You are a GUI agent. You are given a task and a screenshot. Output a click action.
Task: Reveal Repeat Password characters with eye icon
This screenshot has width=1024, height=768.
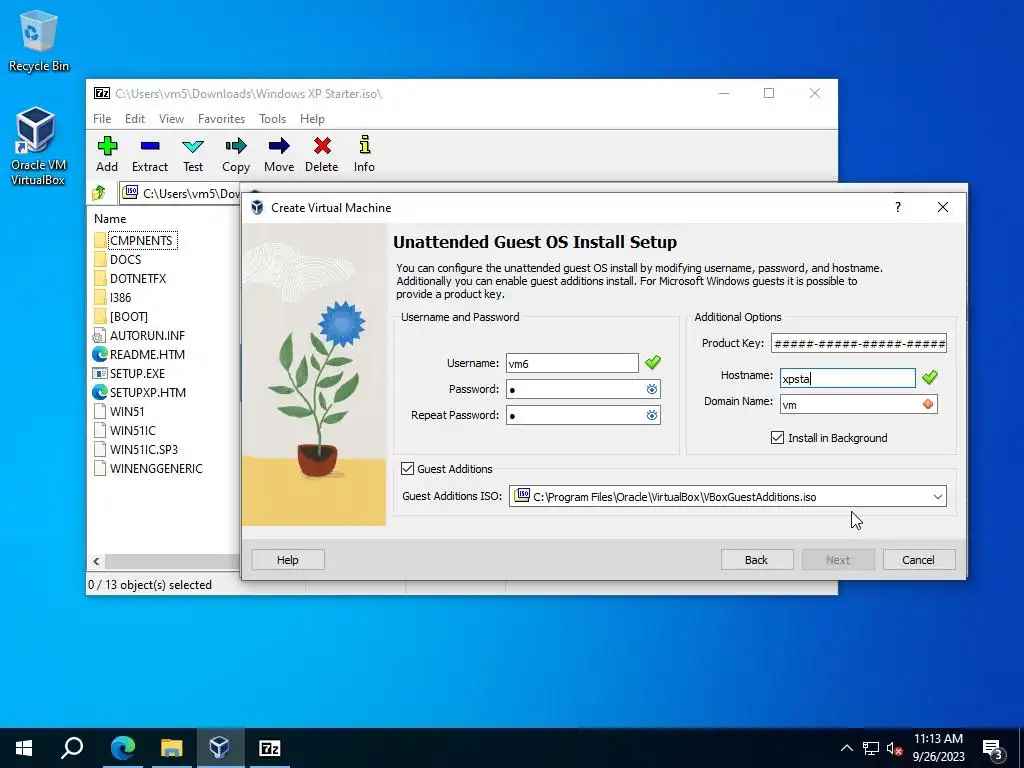[x=652, y=415]
